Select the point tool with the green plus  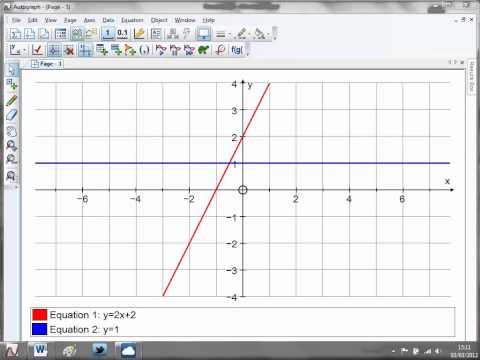(12, 84)
